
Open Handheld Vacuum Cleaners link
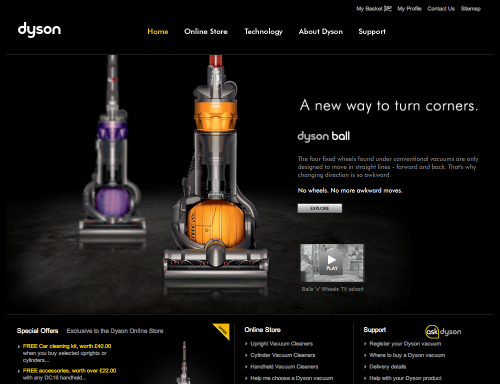coord(284,367)
